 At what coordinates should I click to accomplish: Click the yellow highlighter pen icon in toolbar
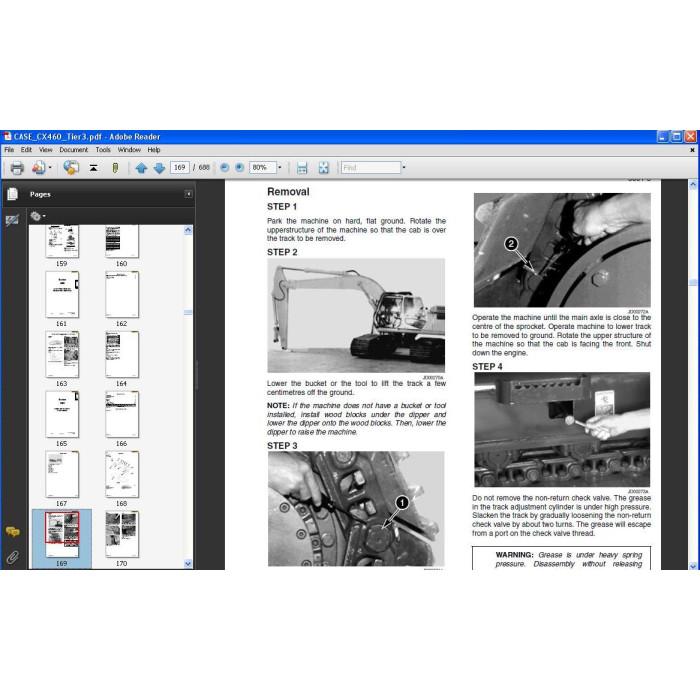[x=115, y=168]
